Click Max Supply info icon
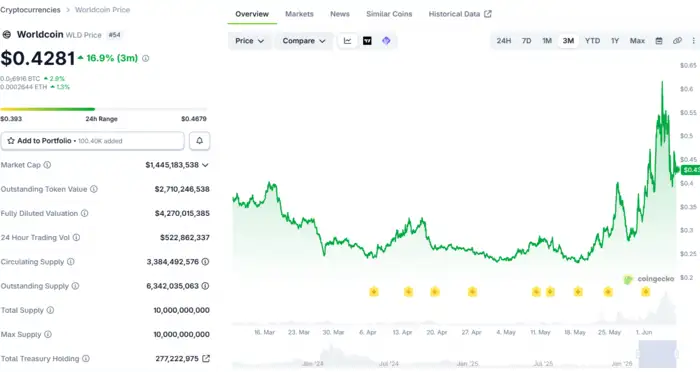700x372 pixels. point(48,334)
